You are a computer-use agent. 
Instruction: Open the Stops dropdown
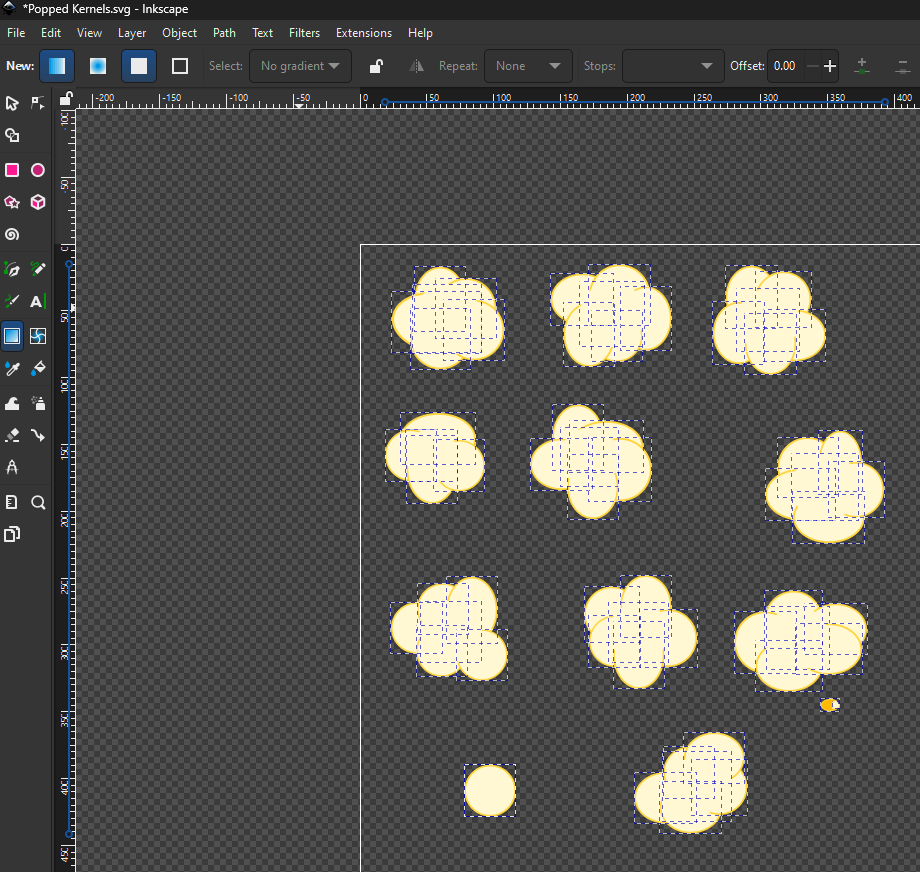[x=672, y=66]
